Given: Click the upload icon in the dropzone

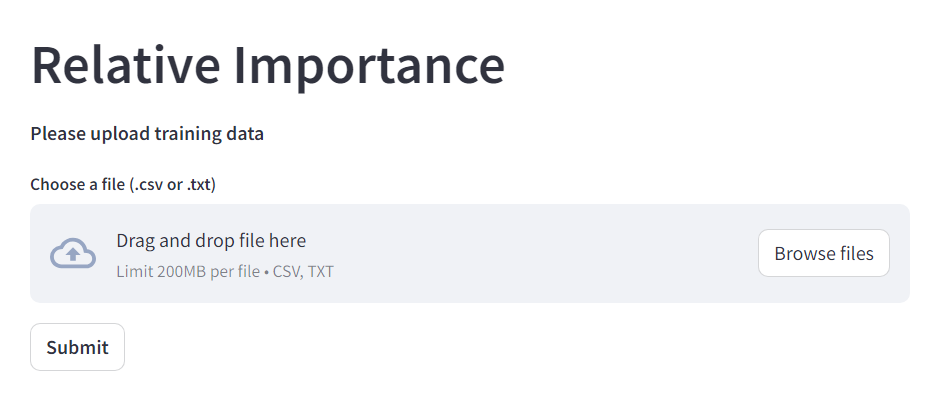Looking at the screenshot, I should point(73,254).
